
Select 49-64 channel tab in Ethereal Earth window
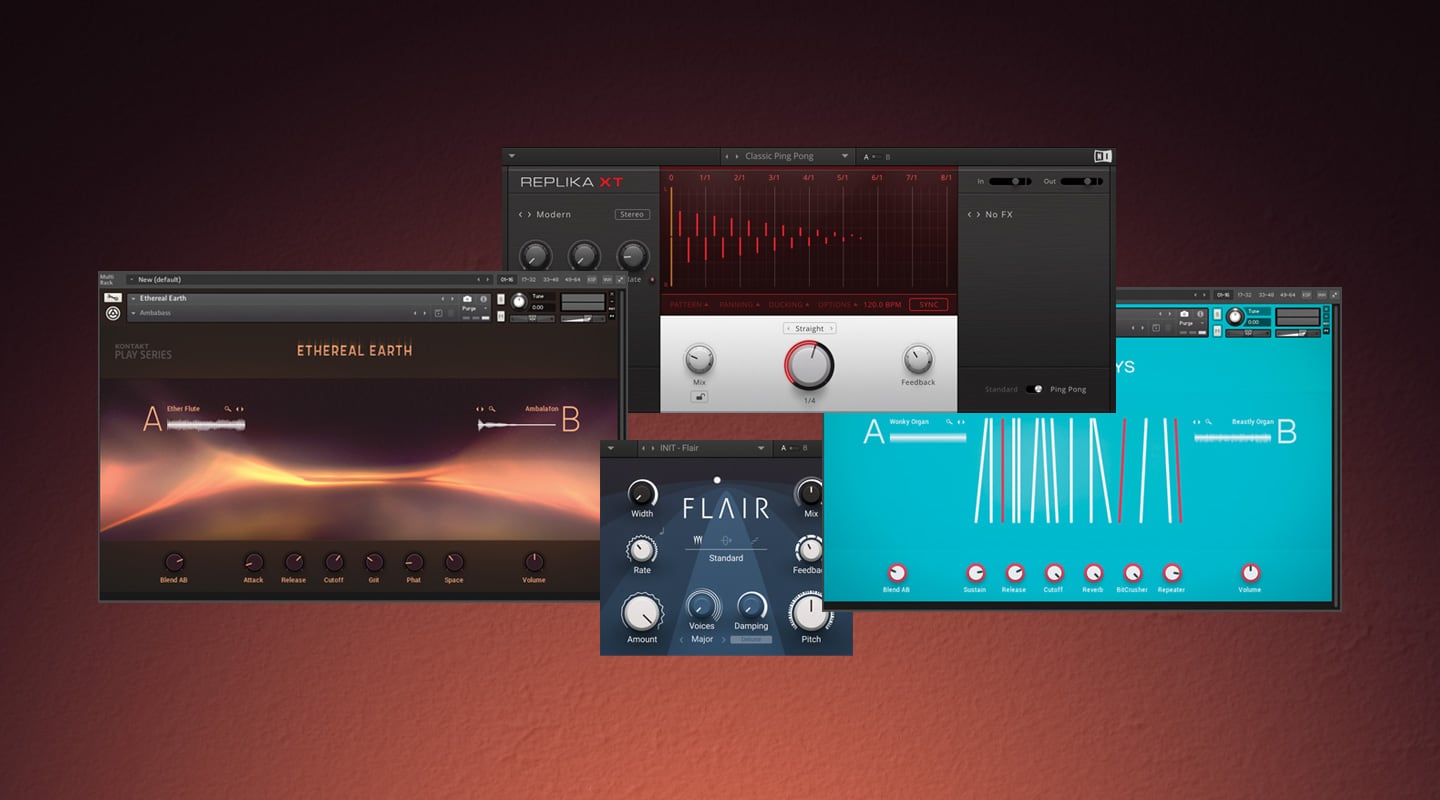tap(574, 280)
